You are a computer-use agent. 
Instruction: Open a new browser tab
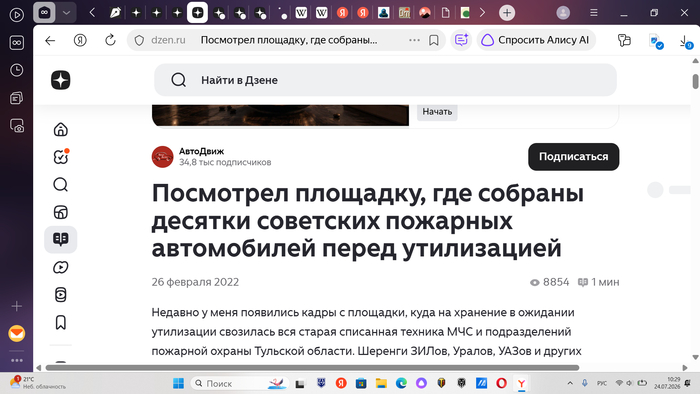click(x=507, y=12)
